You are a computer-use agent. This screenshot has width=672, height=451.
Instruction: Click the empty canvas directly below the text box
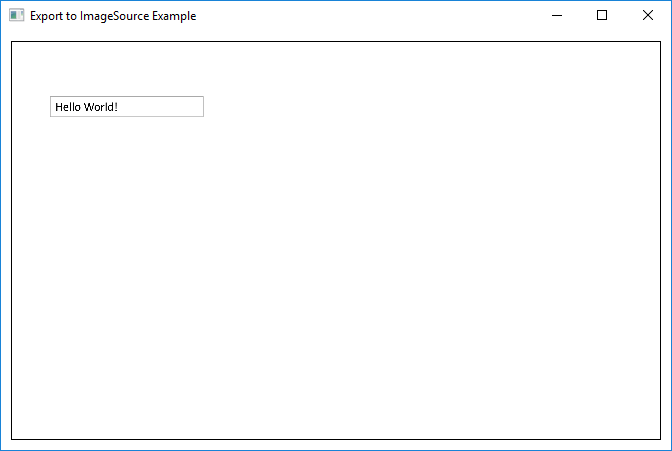127,160
